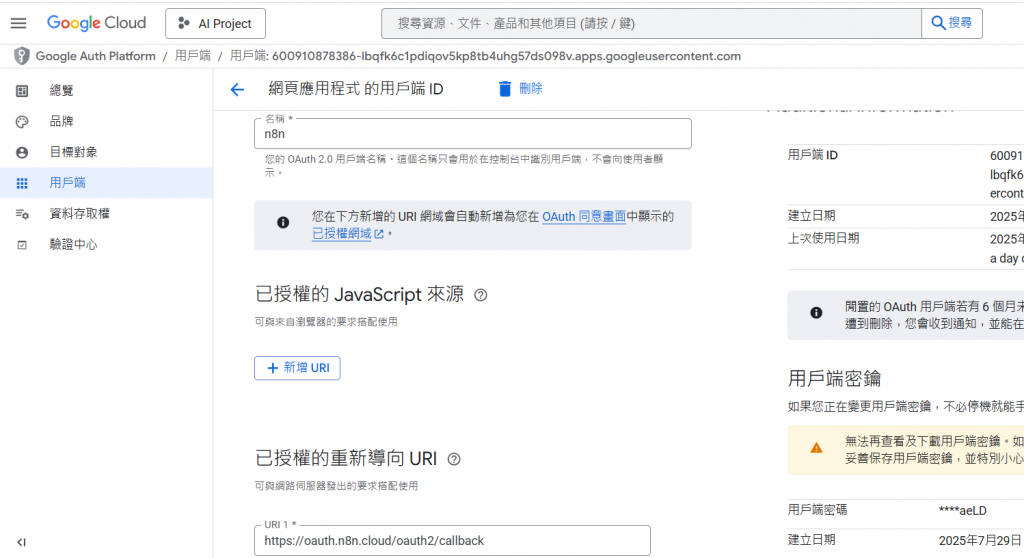Screen dimensions: 1024x558
Task: Click the 目標對象 person icon
Action: click(x=22, y=152)
